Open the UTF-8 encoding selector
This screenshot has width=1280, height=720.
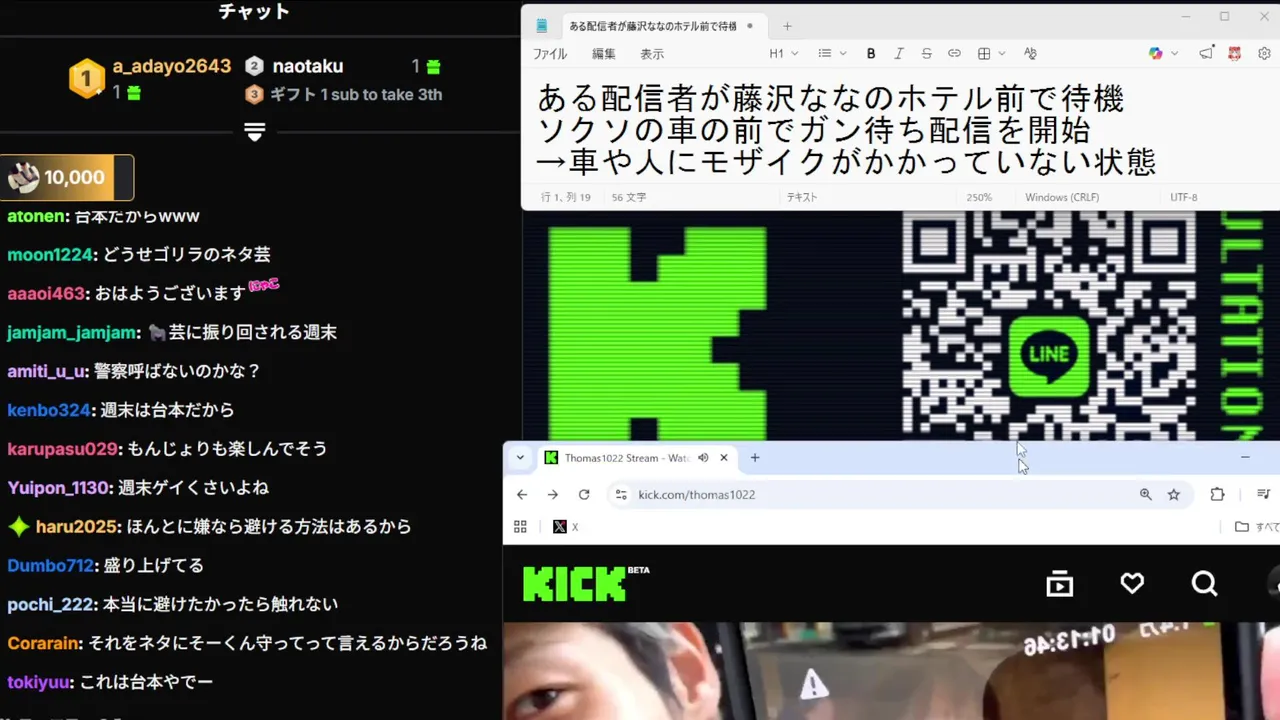(1183, 197)
